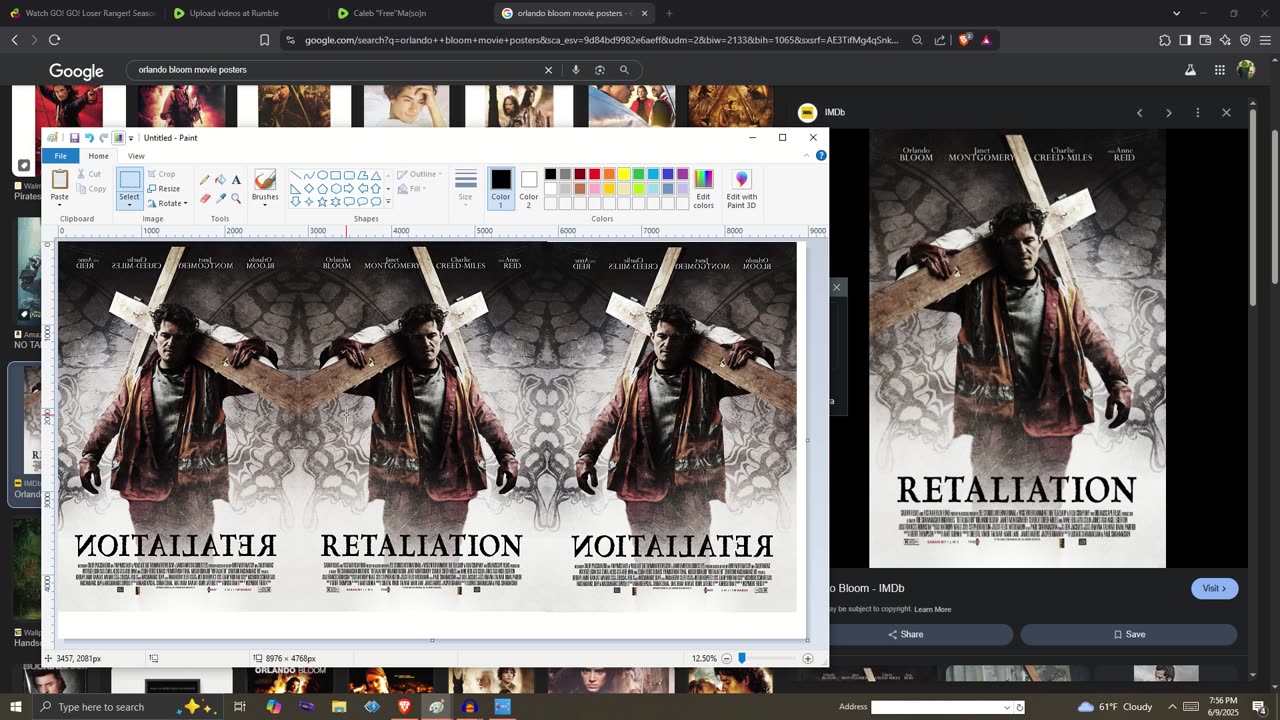The height and width of the screenshot is (720, 1280).
Task: Open the File menu in Paint
Action: coord(61,156)
